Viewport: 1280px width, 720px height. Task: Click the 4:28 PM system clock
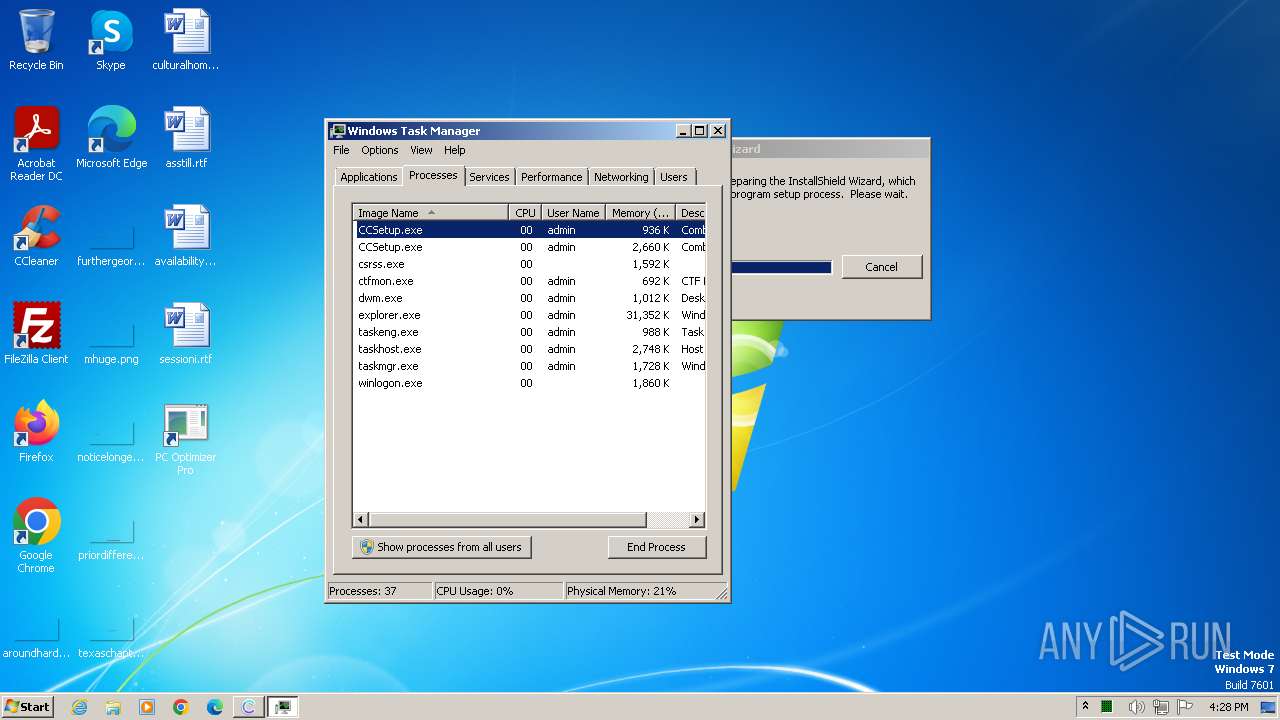[x=1228, y=707]
